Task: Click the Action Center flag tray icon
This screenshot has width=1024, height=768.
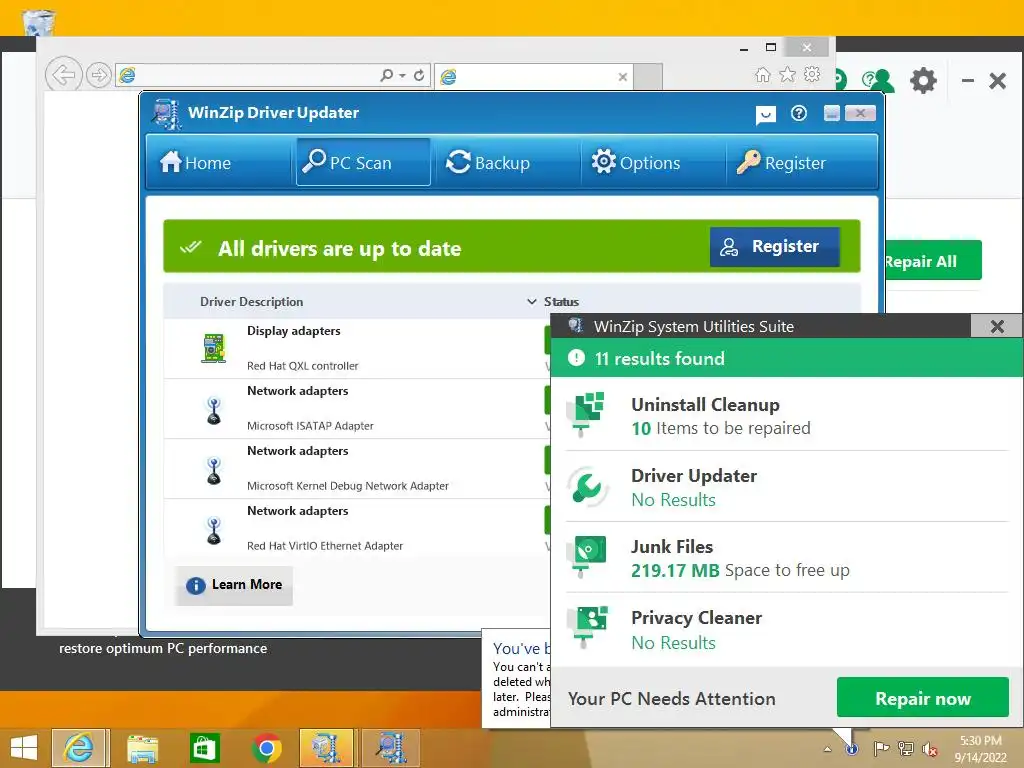Action: [x=881, y=749]
